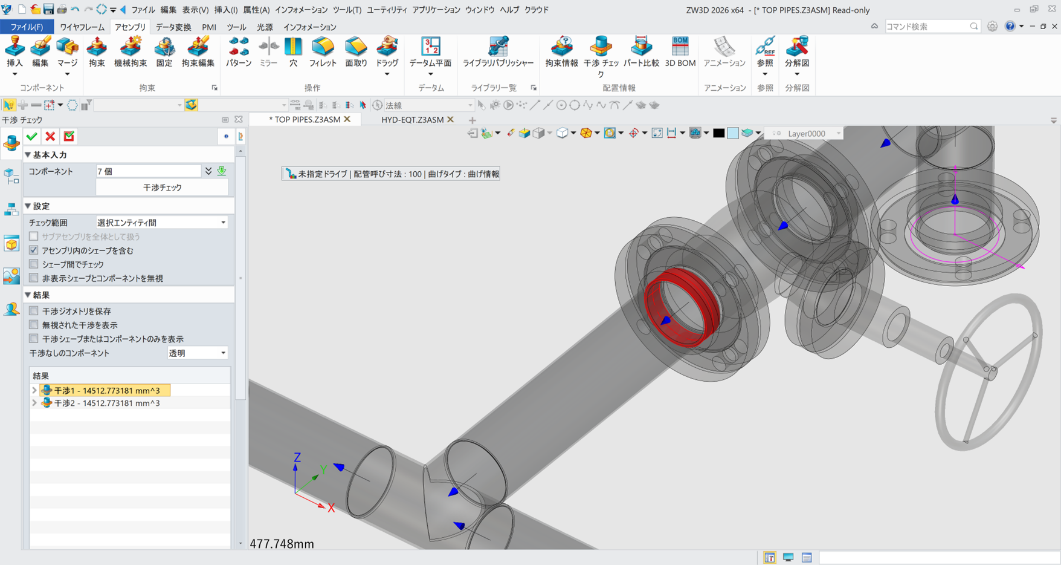Open the 3D BOM tool
This screenshot has height=565, width=1061.
tap(680, 52)
